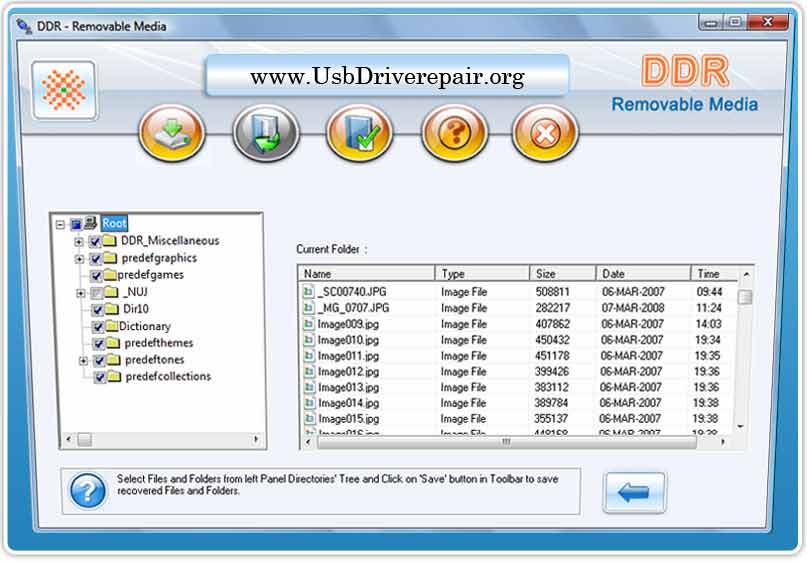
Task: Select the predefcollections folder label
Action: pyautogui.click(x=168, y=376)
